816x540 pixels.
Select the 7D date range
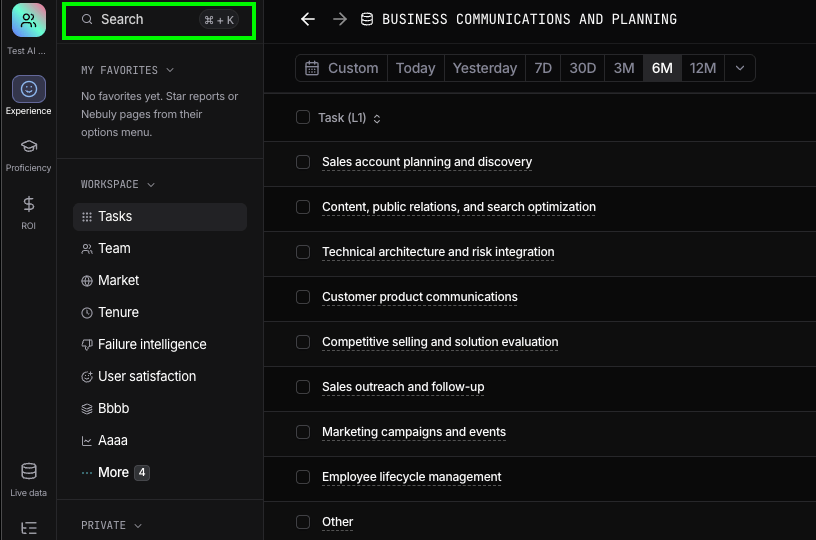coord(543,68)
